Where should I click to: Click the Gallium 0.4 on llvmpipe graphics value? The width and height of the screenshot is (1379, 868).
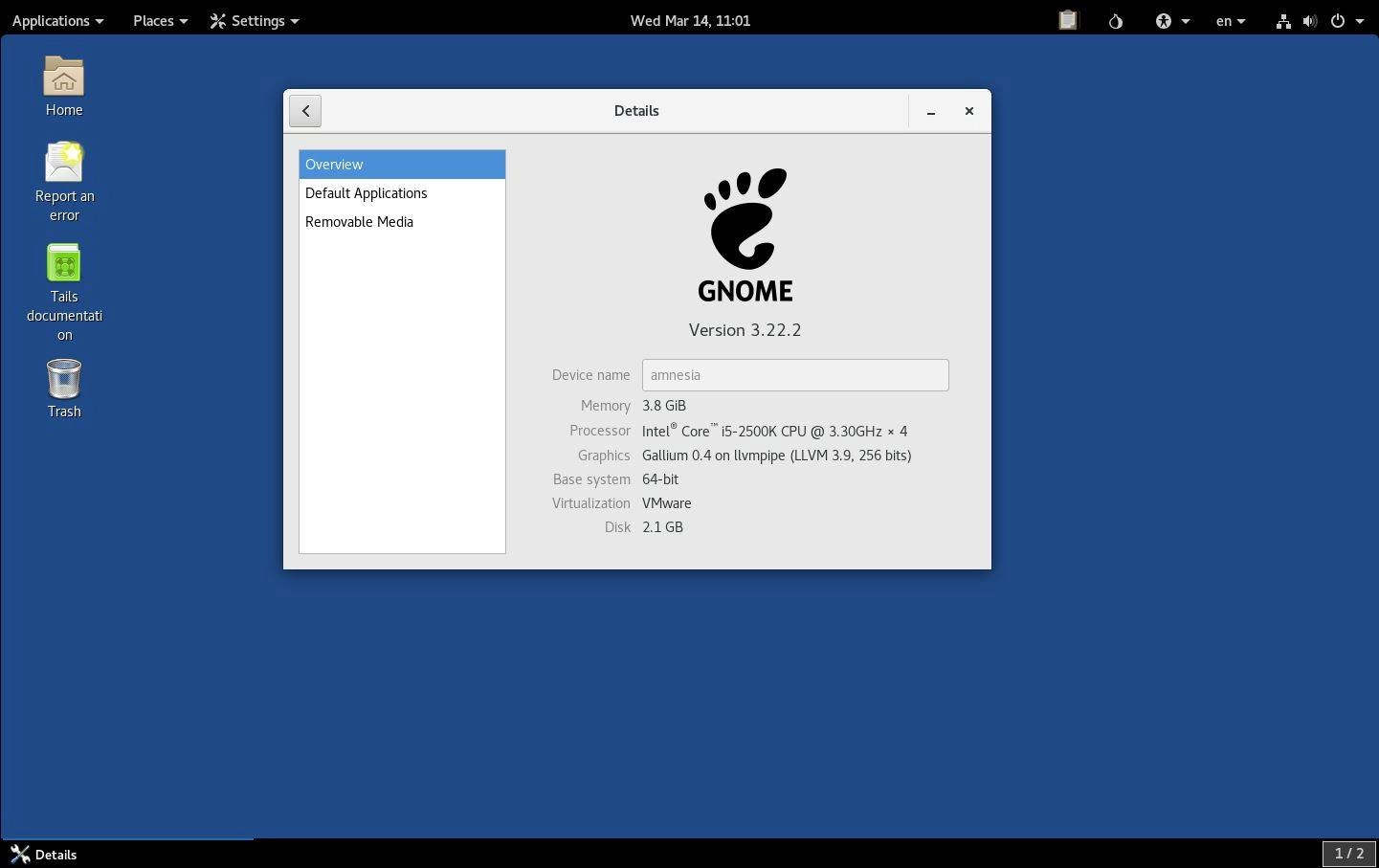(x=776, y=456)
